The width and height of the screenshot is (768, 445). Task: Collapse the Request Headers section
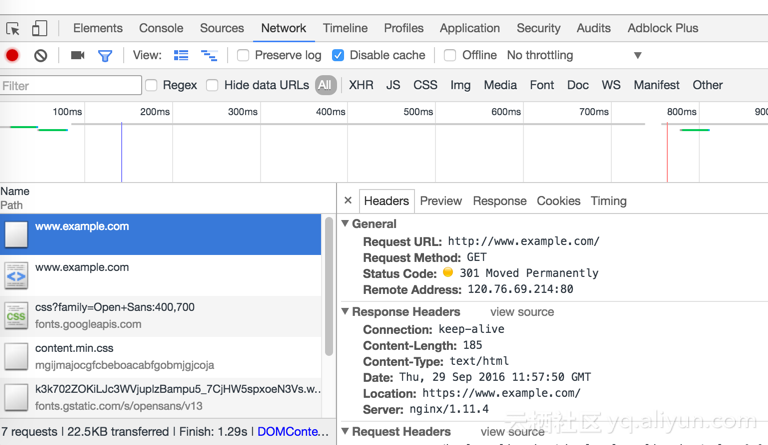[x=345, y=431]
